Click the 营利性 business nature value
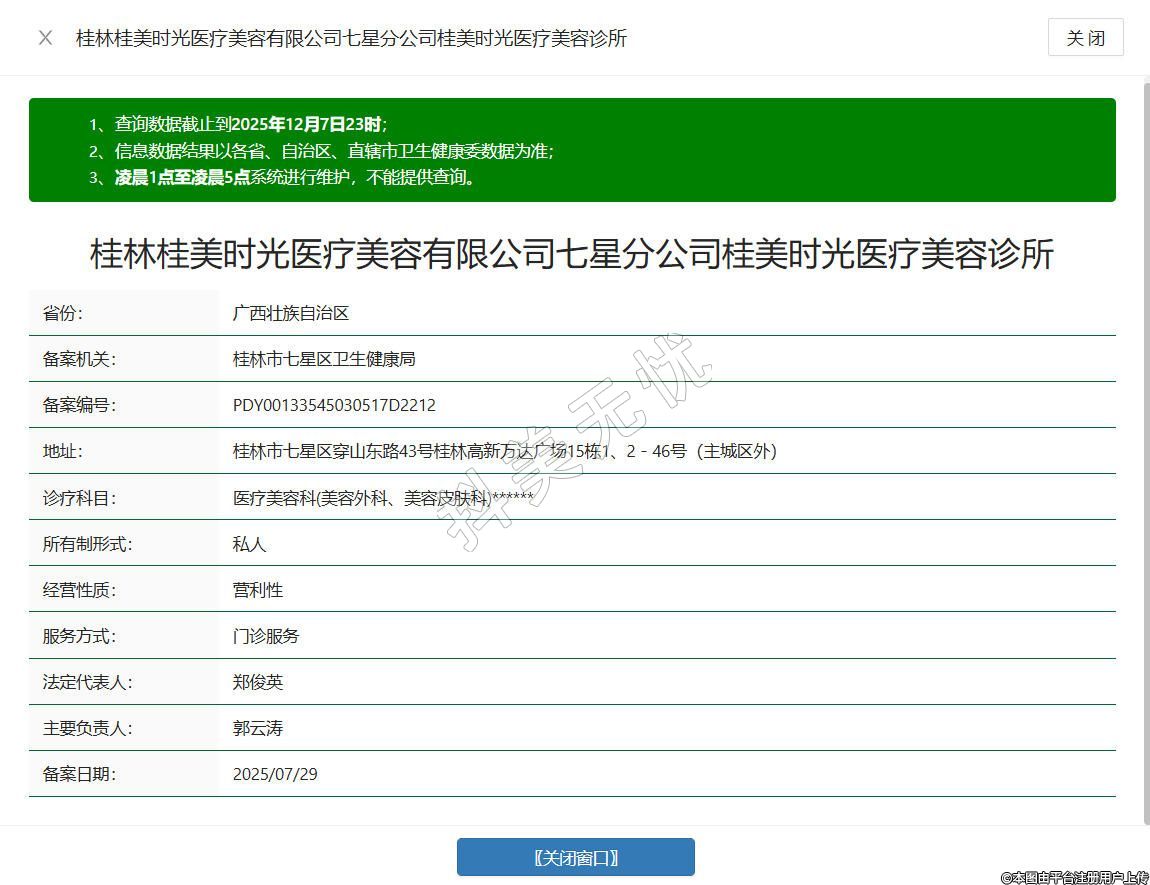The width and height of the screenshot is (1150, 885). click(257, 590)
